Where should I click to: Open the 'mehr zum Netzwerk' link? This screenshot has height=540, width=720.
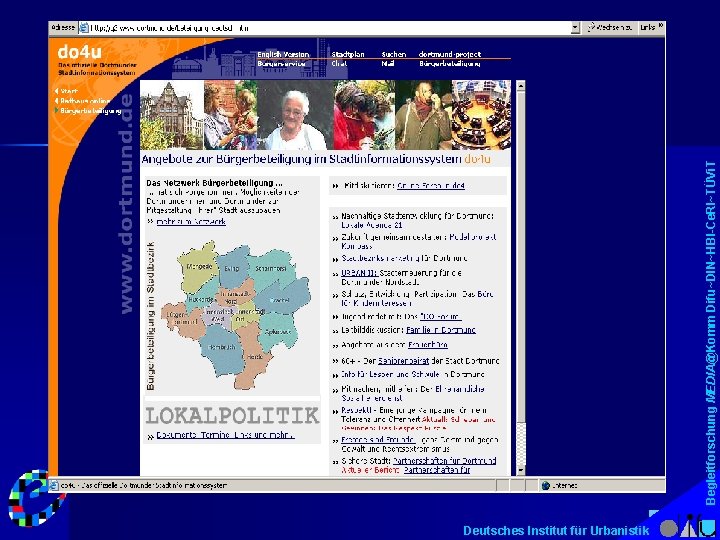[191, 221]
